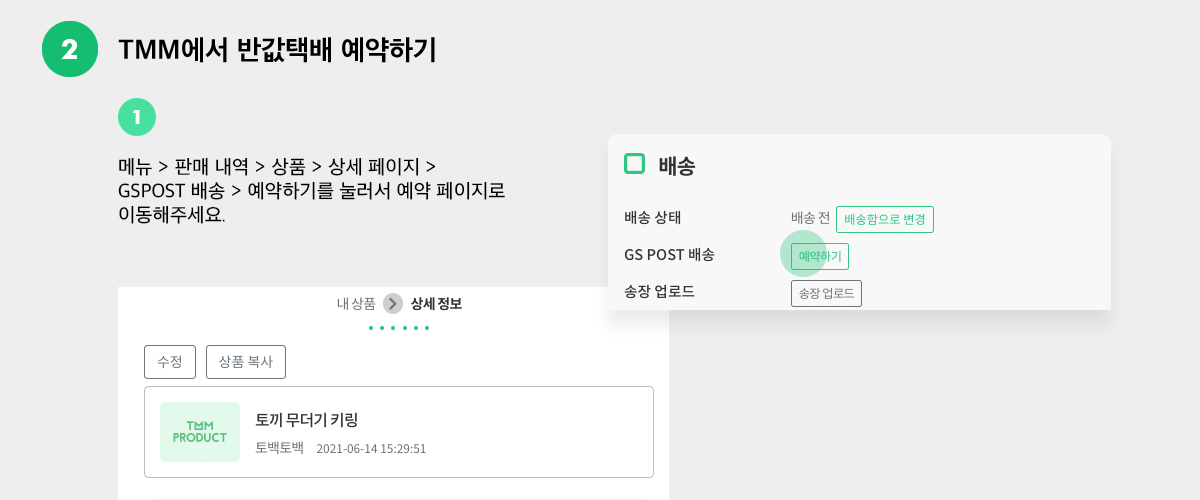Screen dimensions: 1200x500
Task: Click the 배송 전 status text
Action: point(810,218)
